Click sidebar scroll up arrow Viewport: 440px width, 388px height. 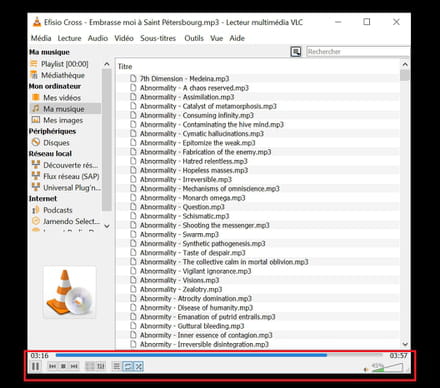107,64
